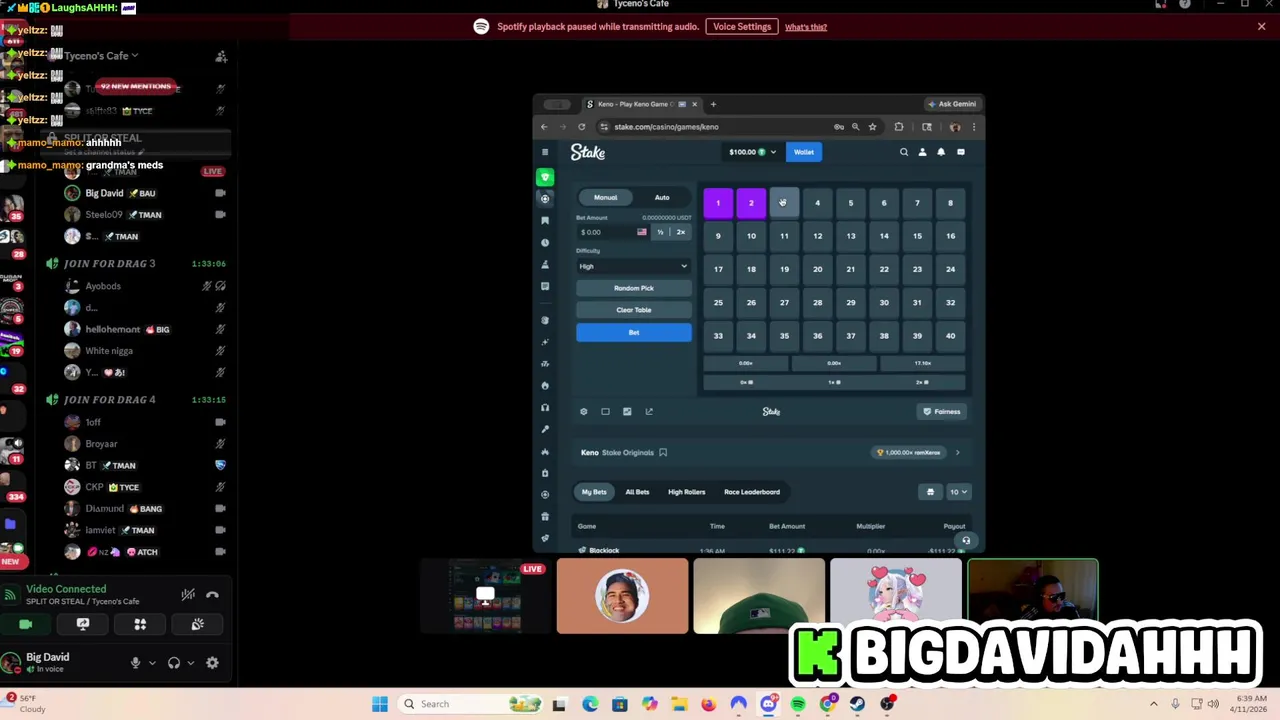Open the Stake sidebar hamburger menu
The image size is (1280, 720).
pyautogui.click(x=545, y=152)
